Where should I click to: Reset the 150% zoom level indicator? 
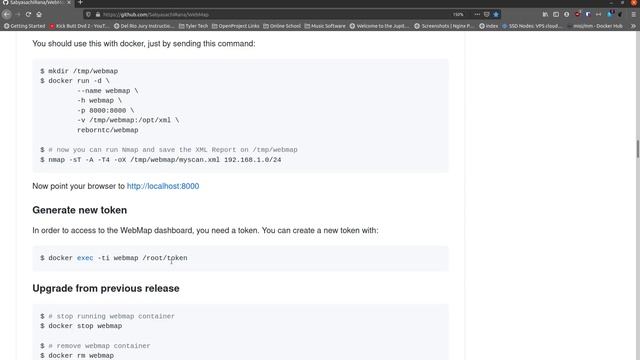pos(458,14)
